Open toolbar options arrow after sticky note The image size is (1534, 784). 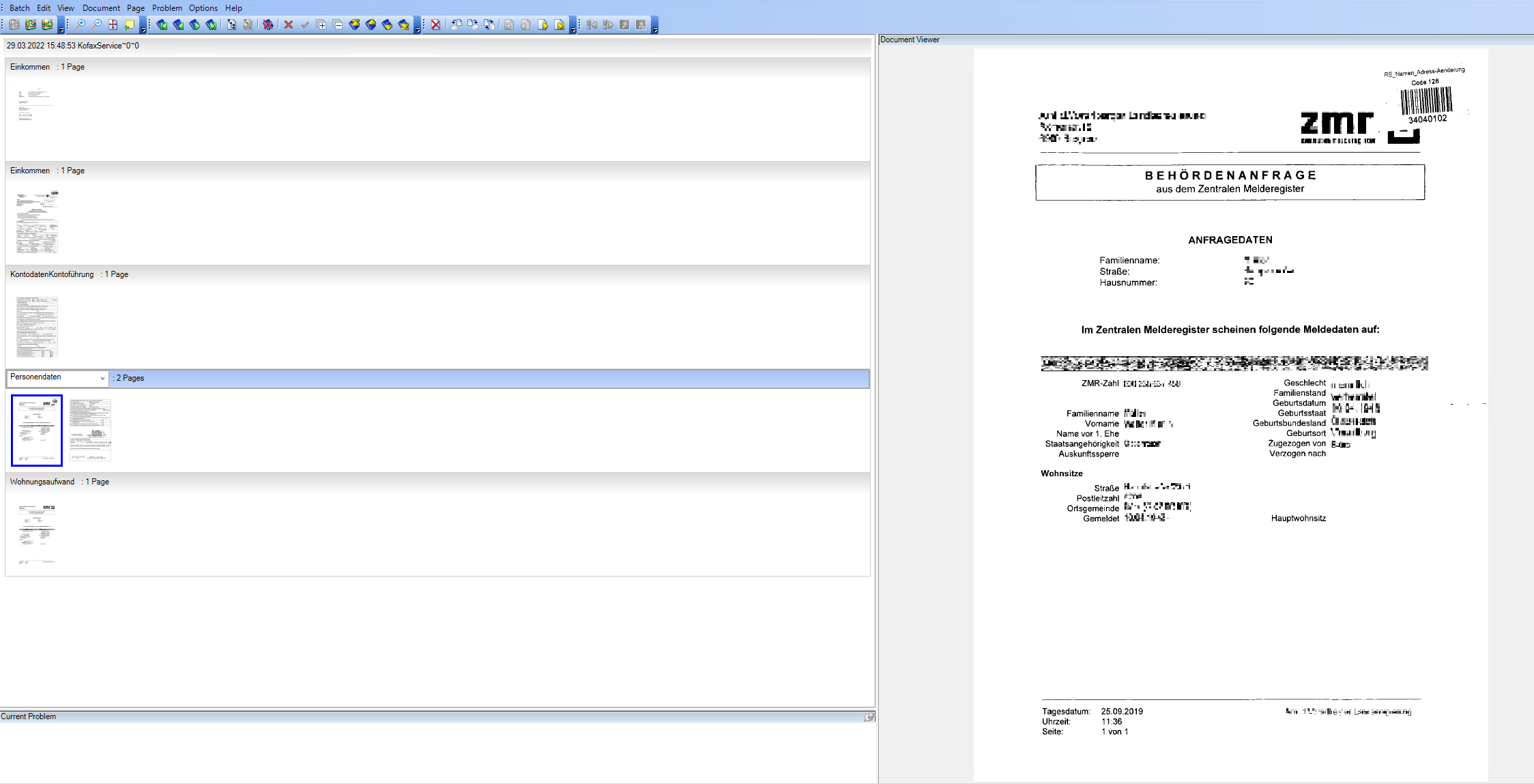143,29
